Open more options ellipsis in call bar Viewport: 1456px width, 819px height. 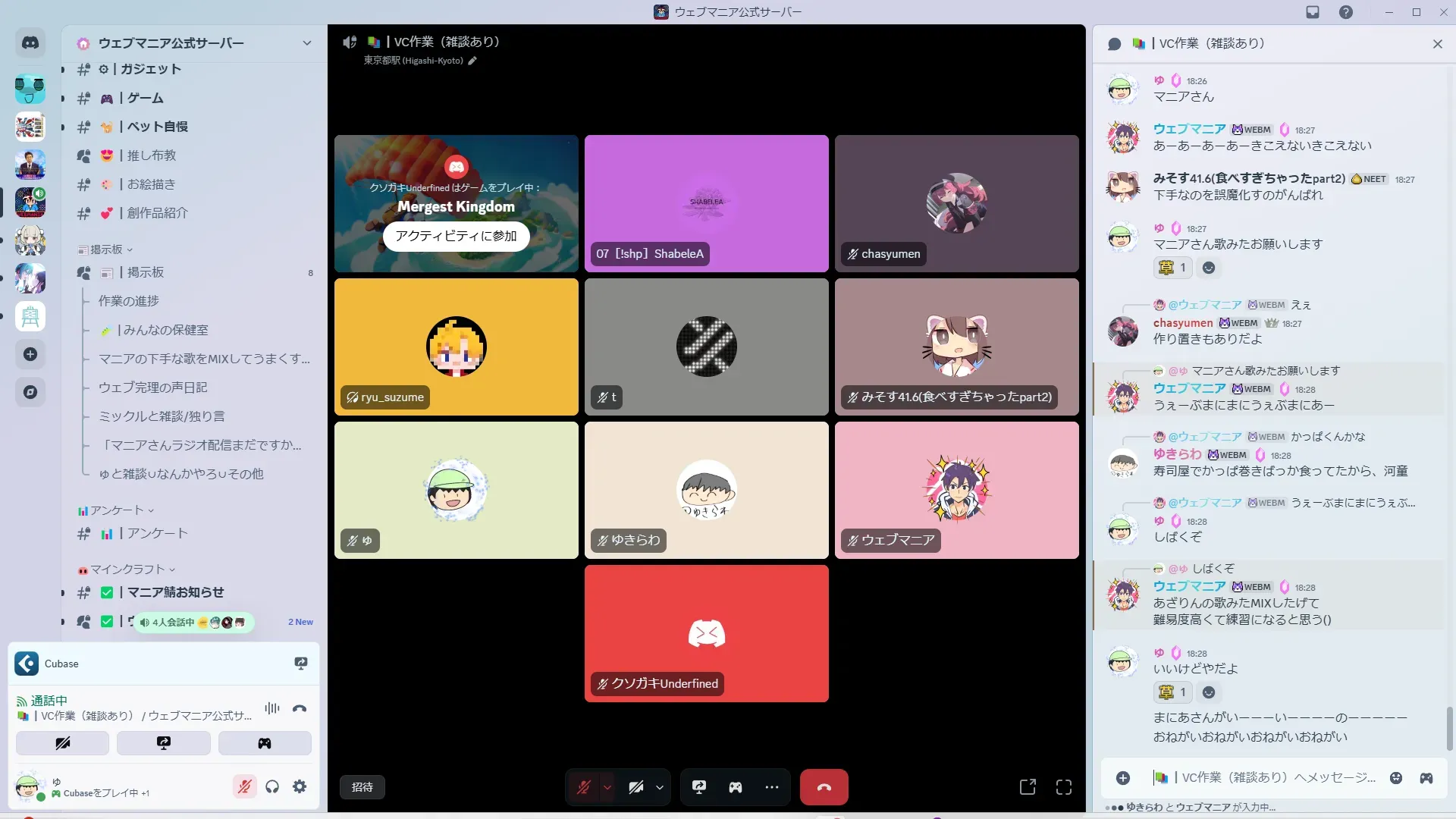[x=771, y=787]
